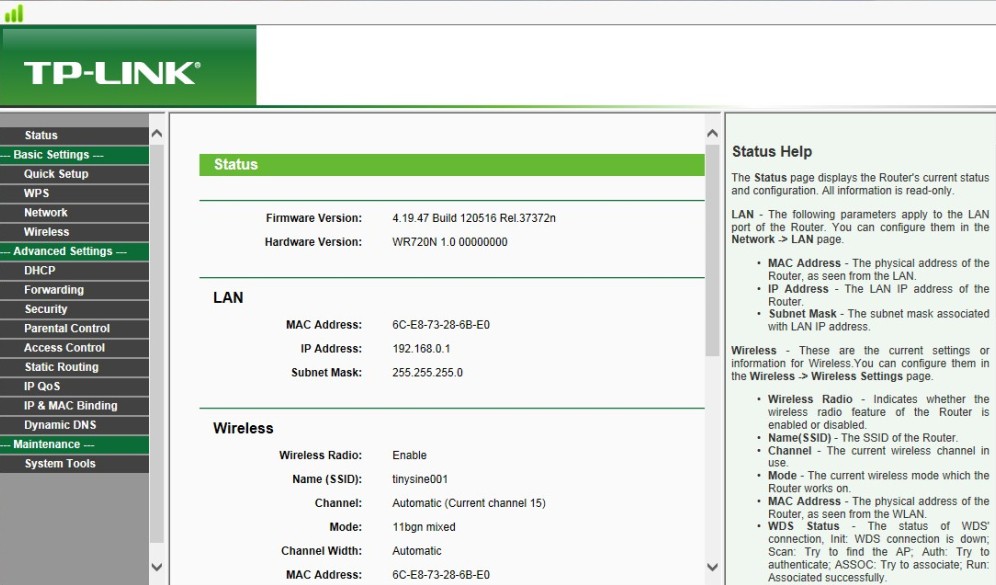Click the firmware version value 4.19.47
The width and height of the screenshot is (996, 585).
point(474,218)
